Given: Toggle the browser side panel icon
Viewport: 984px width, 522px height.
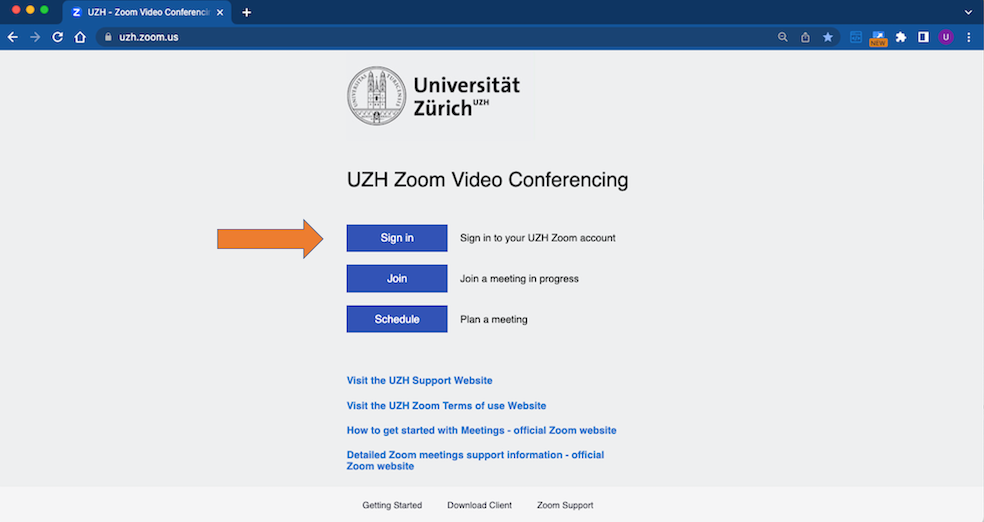Looking at the screenshot, I should coord(923,37).
